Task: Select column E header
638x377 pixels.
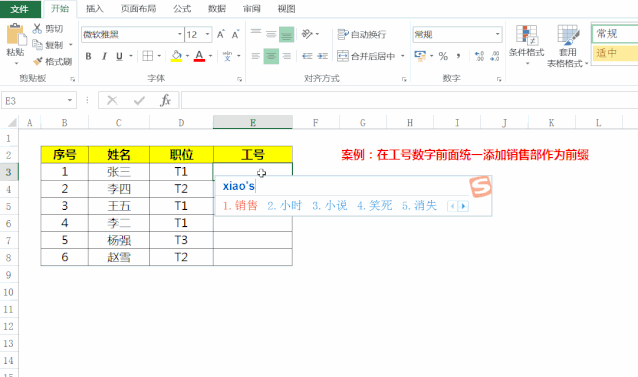Action: [253, 122]
